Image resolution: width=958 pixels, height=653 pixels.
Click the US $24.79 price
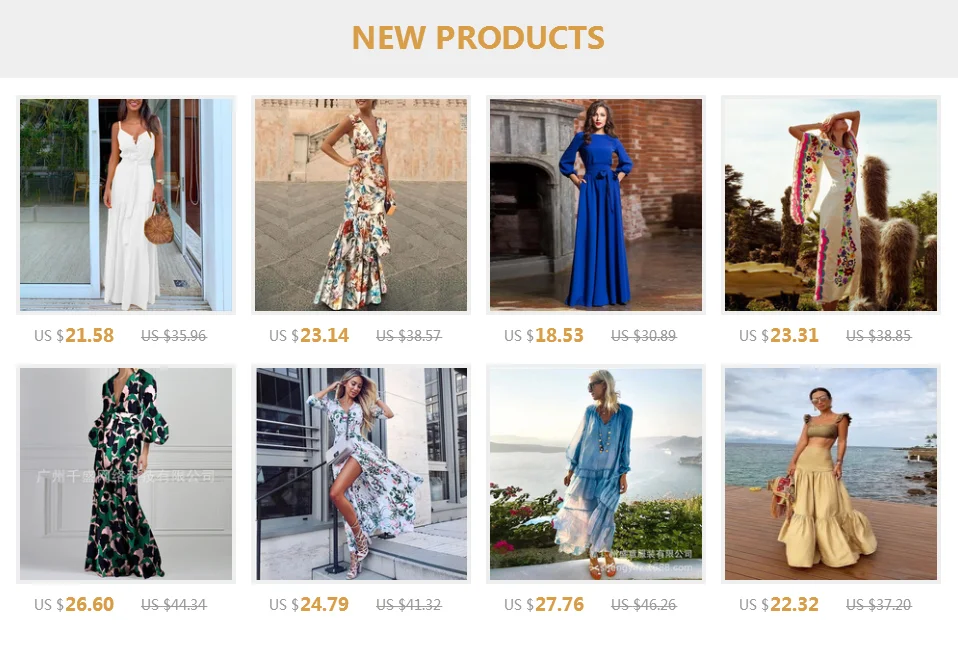(309, 604)
